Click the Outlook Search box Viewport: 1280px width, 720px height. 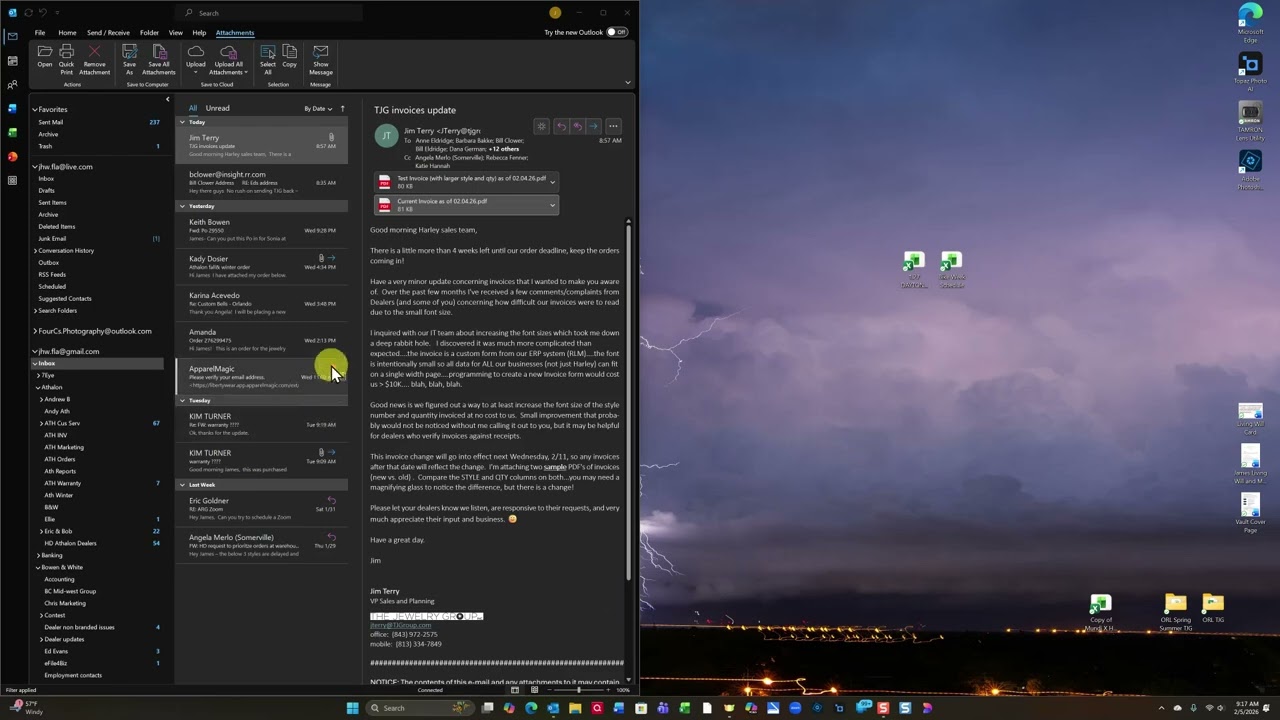point(270,13)
